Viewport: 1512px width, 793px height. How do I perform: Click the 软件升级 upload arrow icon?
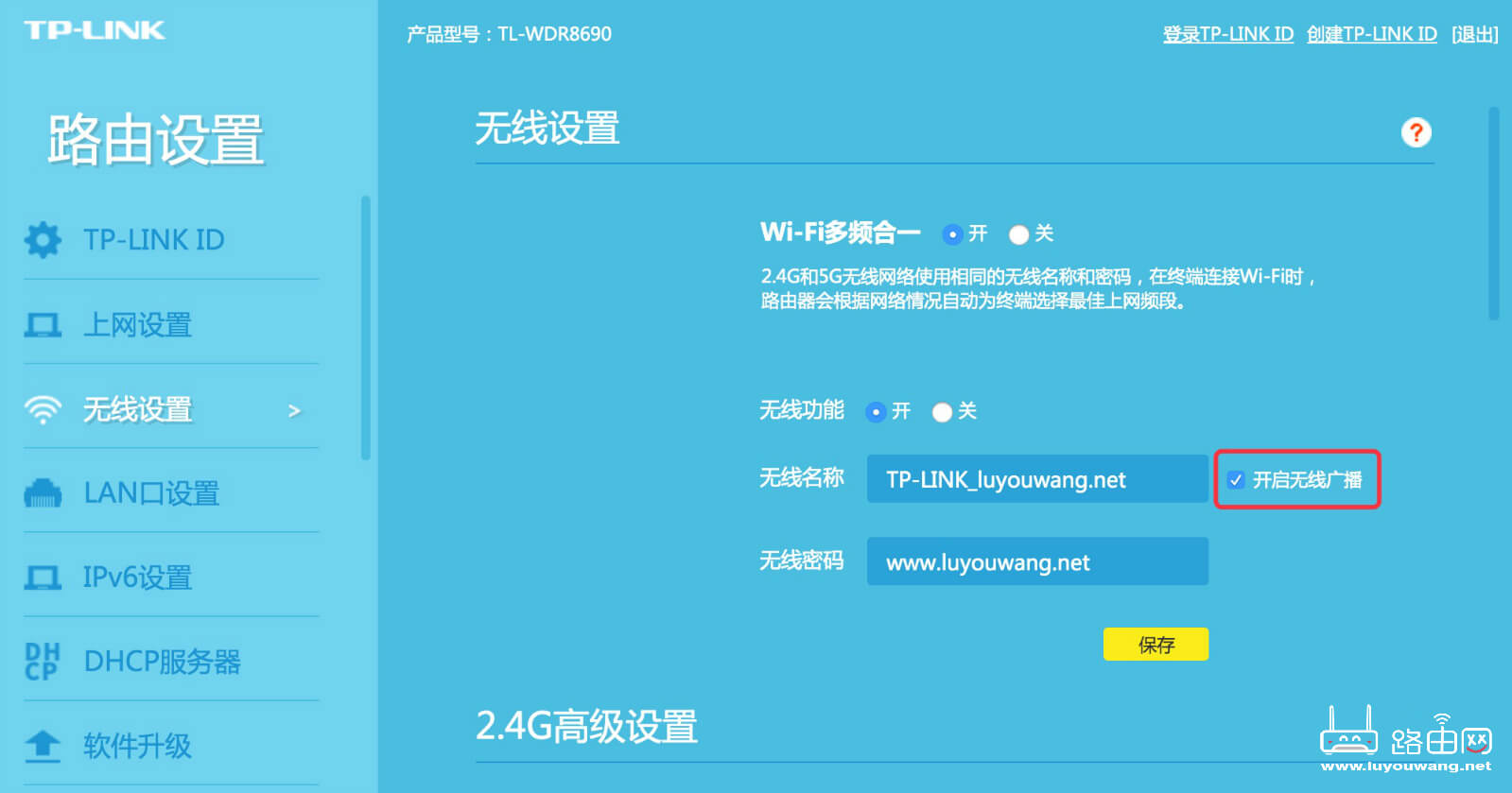pos(43,746)
